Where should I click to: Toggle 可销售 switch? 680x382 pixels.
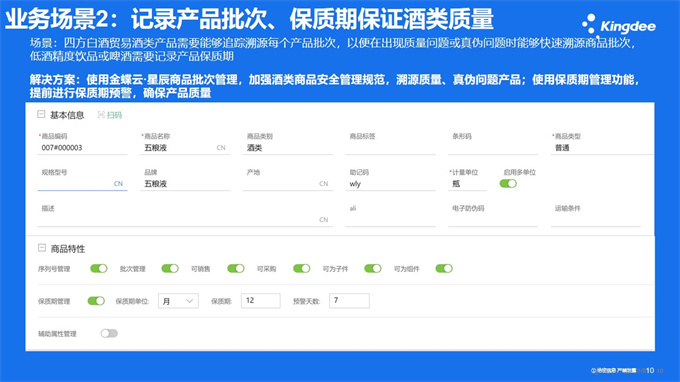[x=236, y=268]
